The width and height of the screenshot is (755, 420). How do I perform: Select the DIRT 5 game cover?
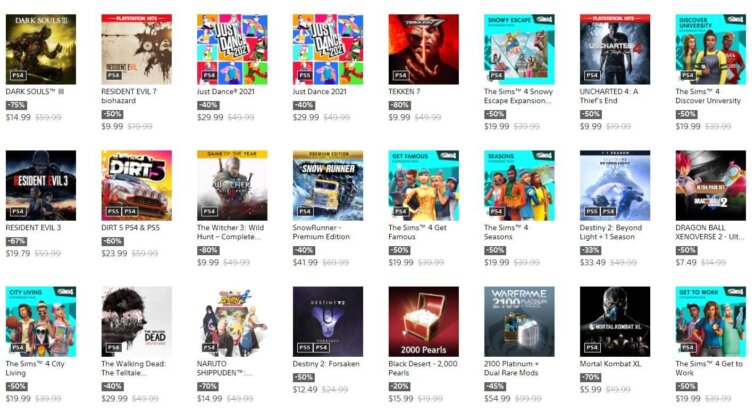click(136, 185)
